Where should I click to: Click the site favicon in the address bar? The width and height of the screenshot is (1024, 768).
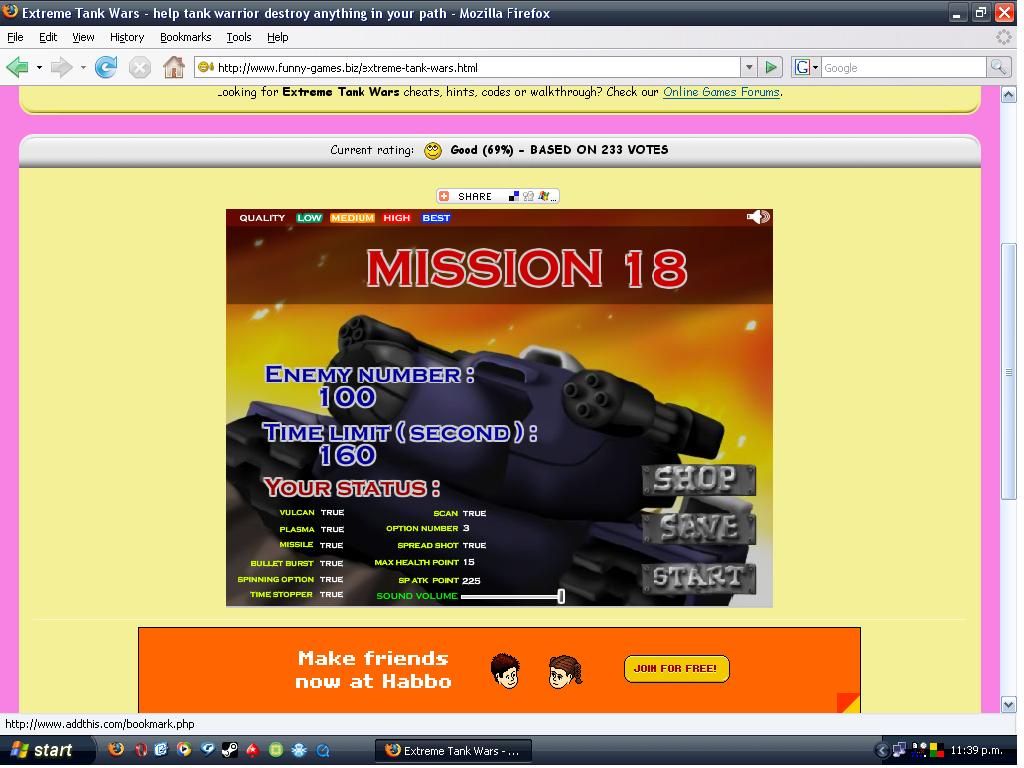click(x=206, y=67)
